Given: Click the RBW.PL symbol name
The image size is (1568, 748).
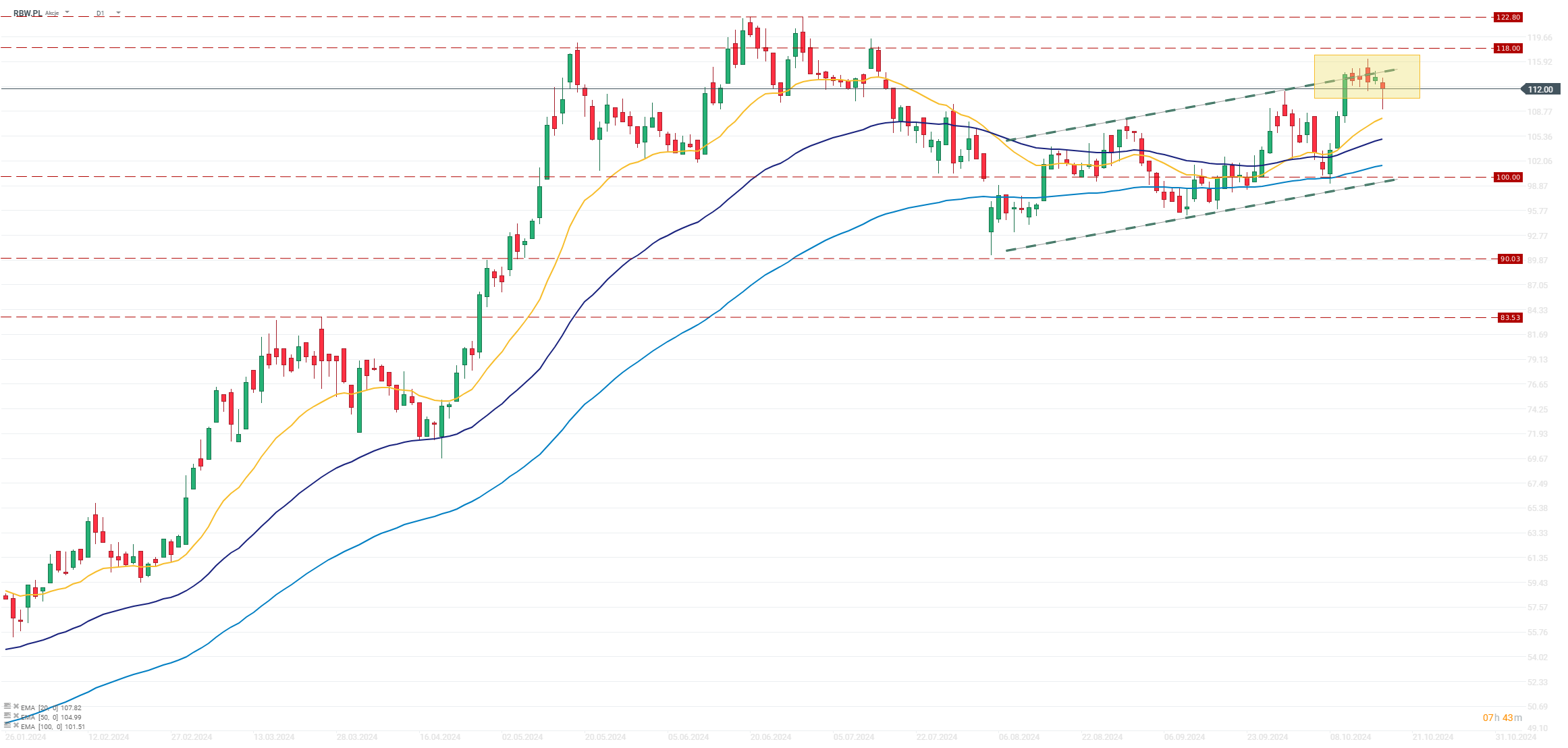Looking at the screenshot, I should [27, 13].
